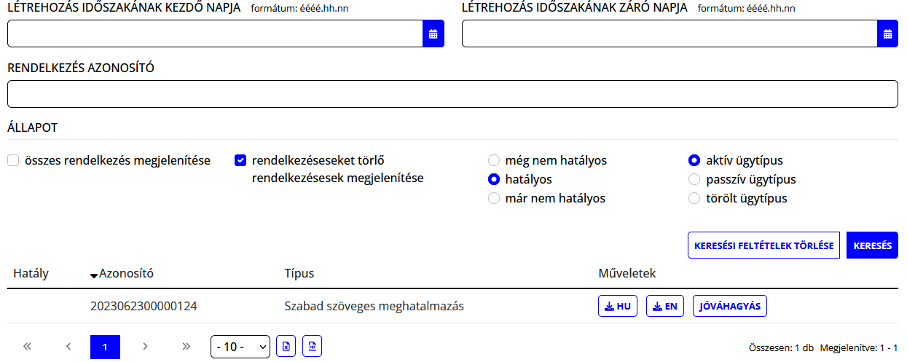908x362 pixels.
Task: Export results to PDF file
Action: click(312, 346)
